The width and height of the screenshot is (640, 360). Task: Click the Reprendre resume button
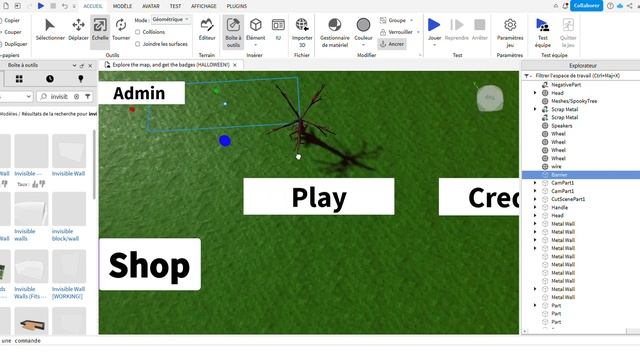click(456, 29)
